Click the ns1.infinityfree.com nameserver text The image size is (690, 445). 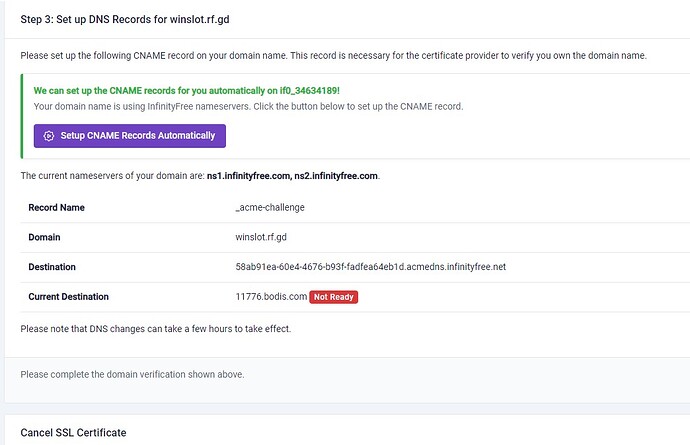point(248,176)
